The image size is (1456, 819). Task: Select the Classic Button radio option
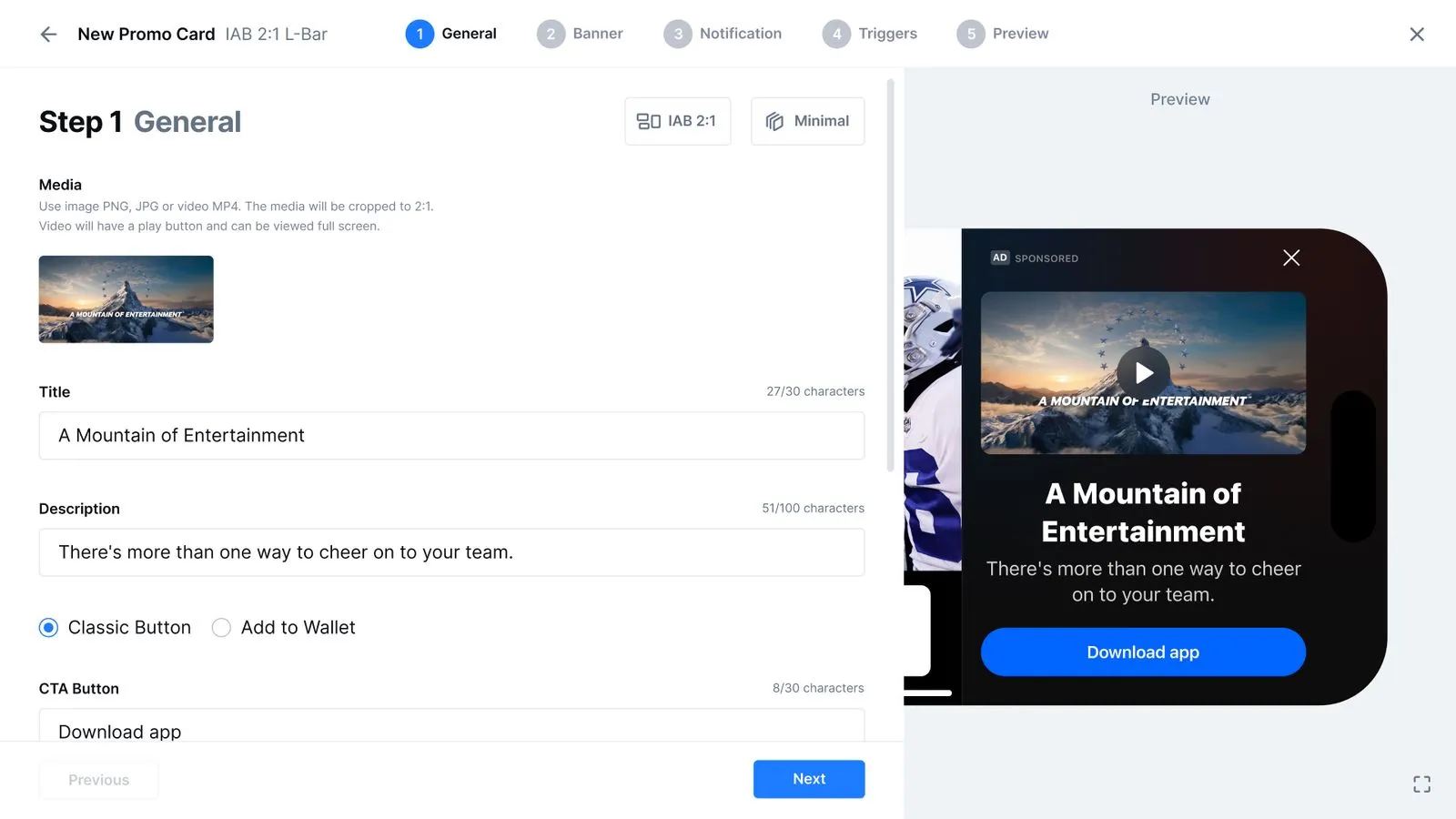pos(49,628)
